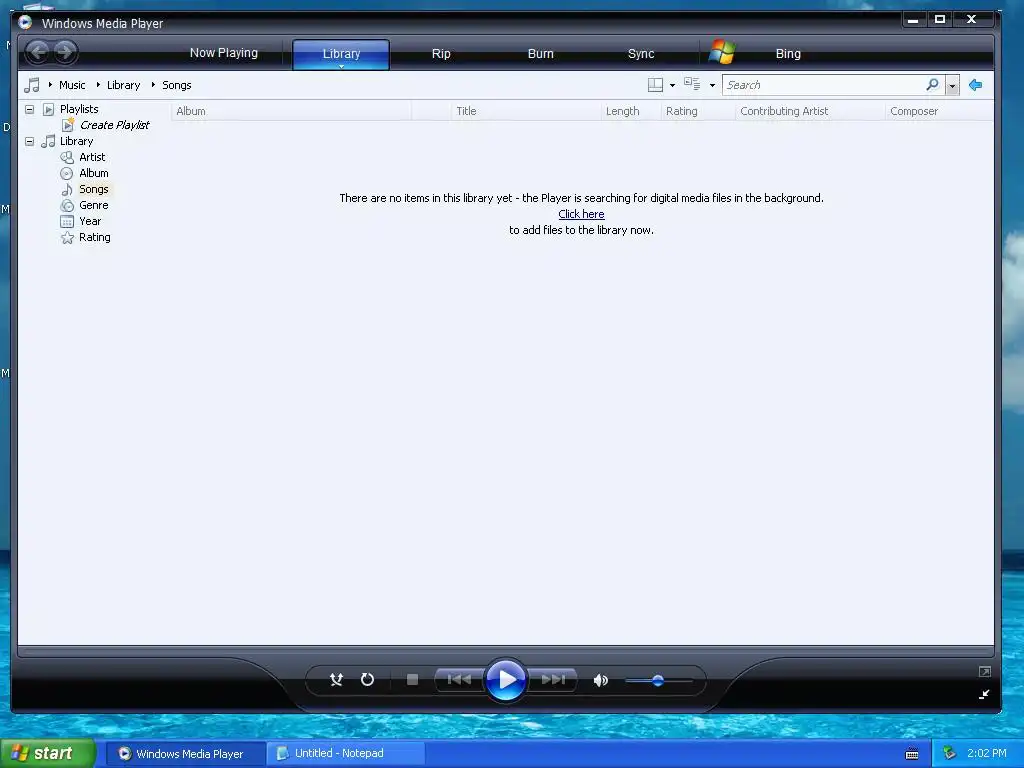This screenshot has width=1024, height=768.
Task: Open the Windows Start button
Action: coord(47,754)
